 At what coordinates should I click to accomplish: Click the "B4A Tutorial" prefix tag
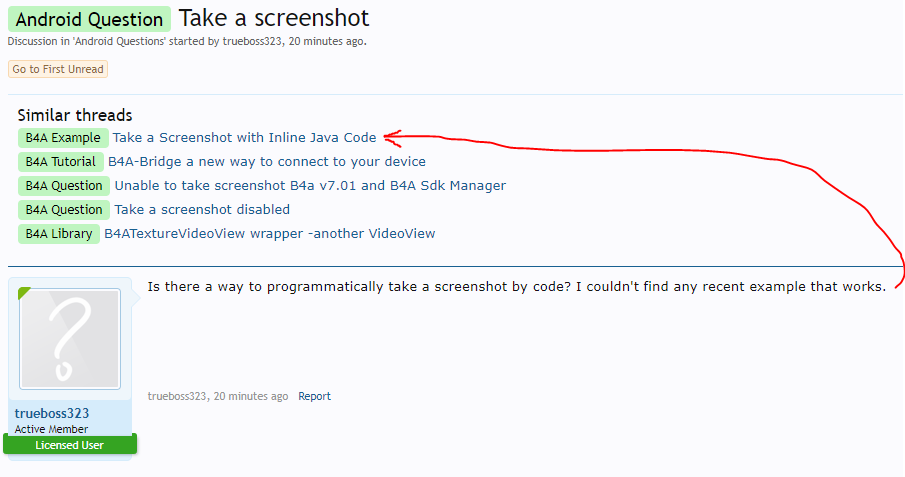pos(61,162)
